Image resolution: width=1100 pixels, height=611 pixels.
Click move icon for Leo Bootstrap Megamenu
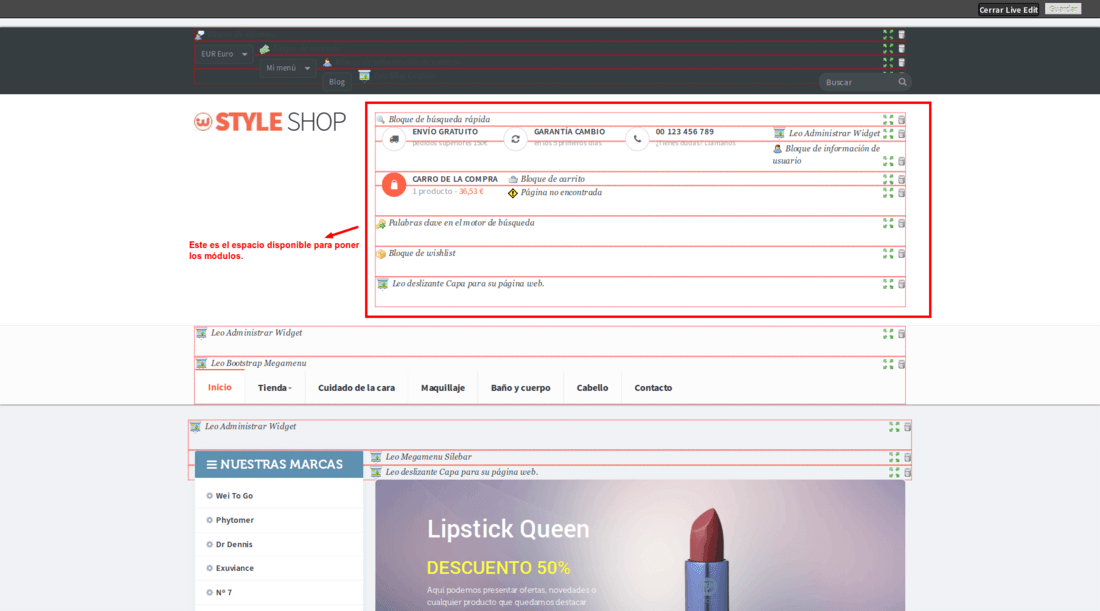click(x=888, y=364)
